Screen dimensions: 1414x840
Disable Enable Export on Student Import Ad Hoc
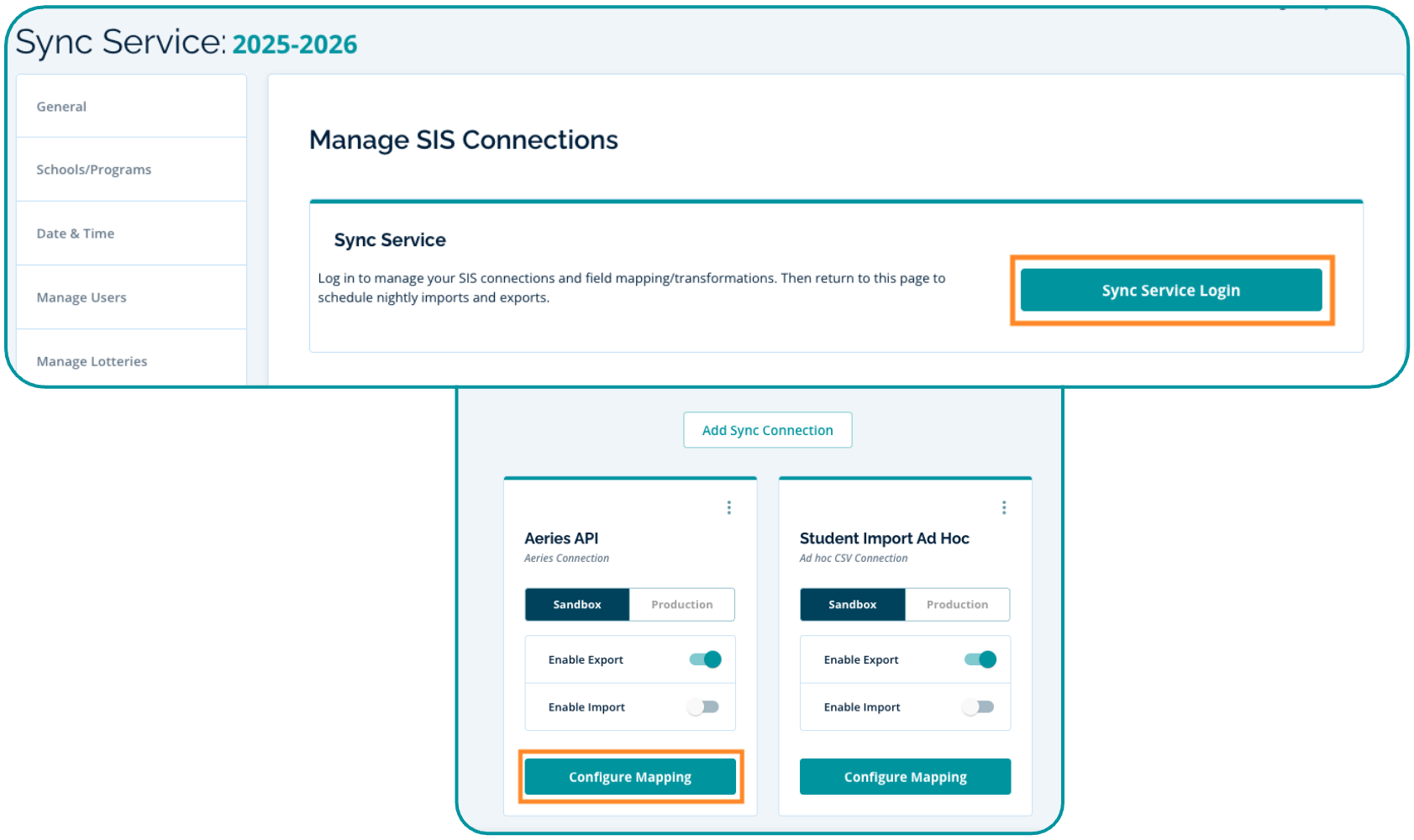980,659
